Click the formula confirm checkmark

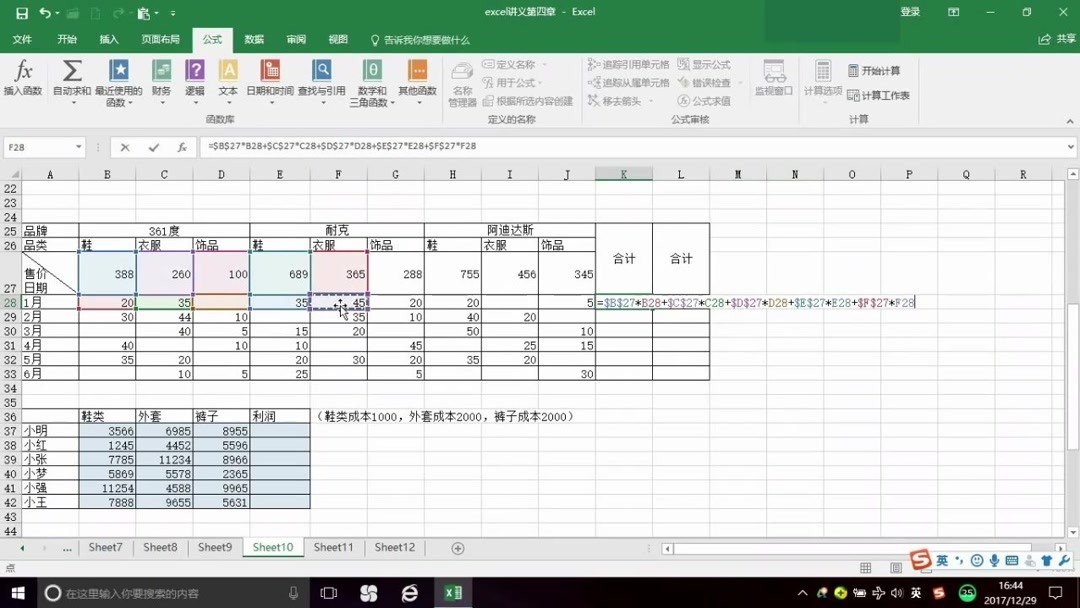(x=152, y=146)
